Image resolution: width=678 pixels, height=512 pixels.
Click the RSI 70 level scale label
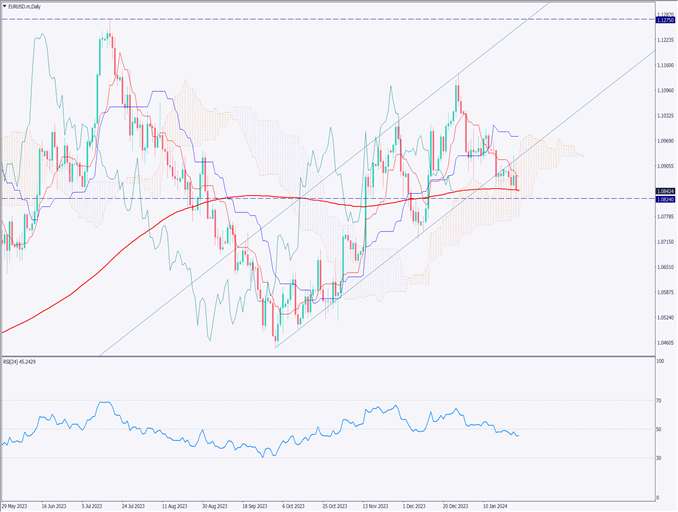[659, 400]
